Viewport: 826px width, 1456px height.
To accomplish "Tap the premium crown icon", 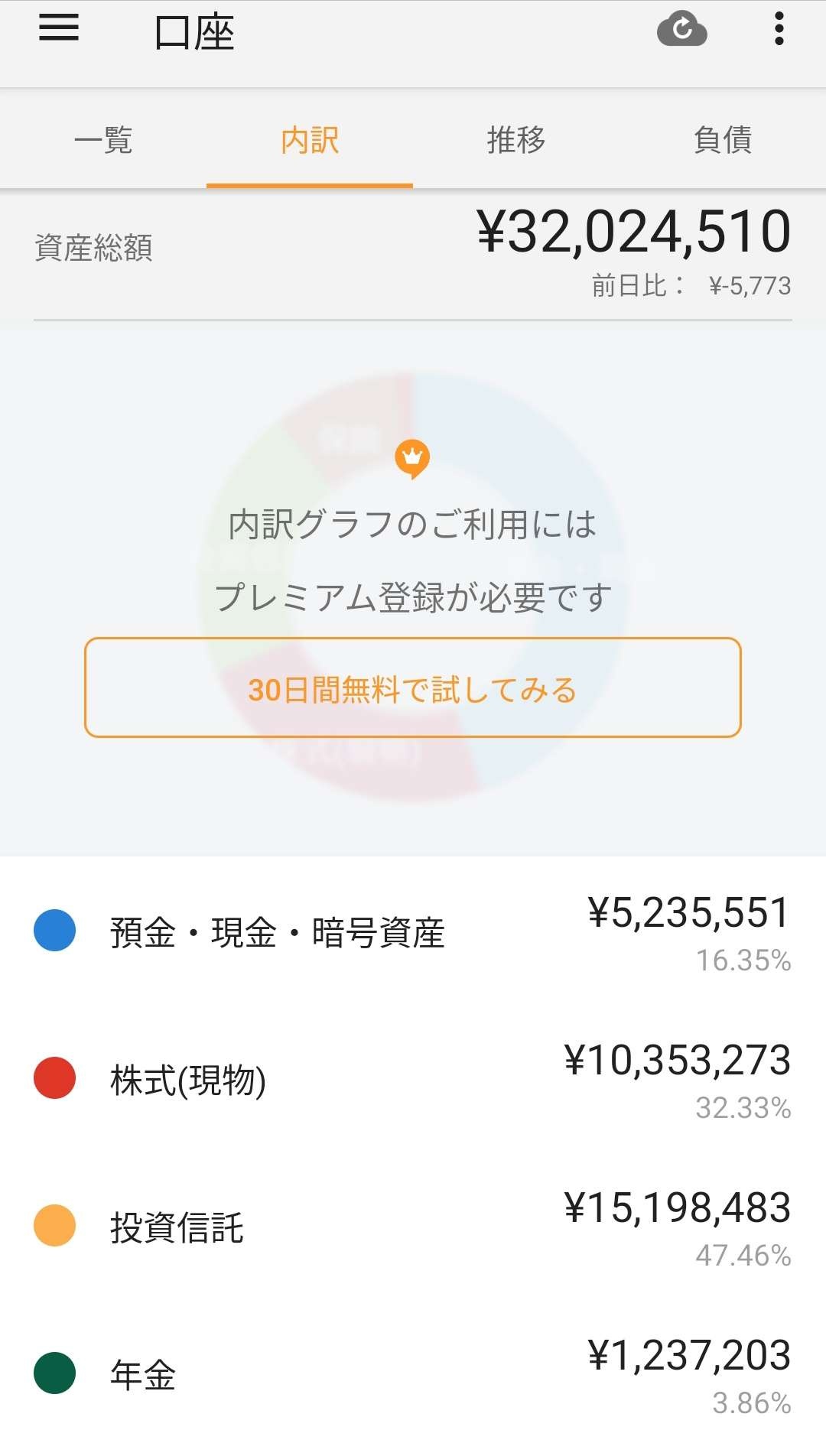I will click(412, 459).
